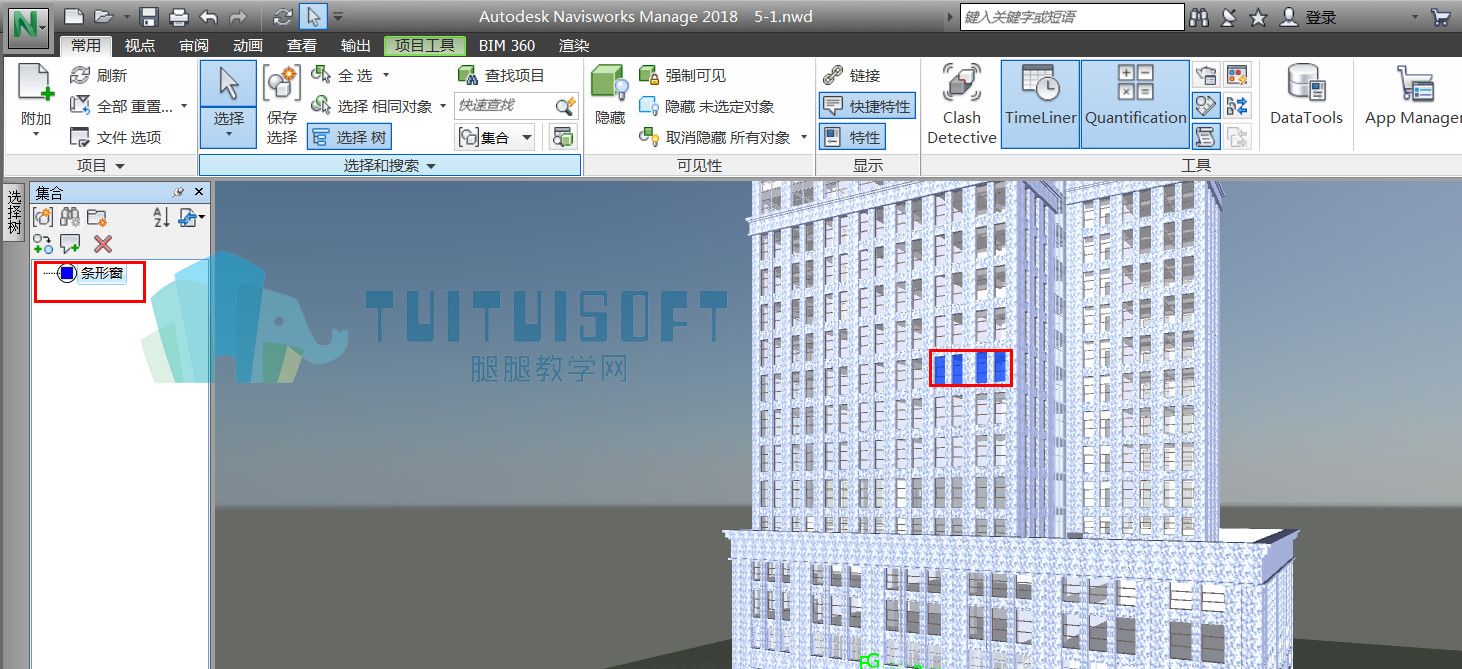Click Find Items (查找项目)
This screenshot has width=1462, height=669.
502,75
